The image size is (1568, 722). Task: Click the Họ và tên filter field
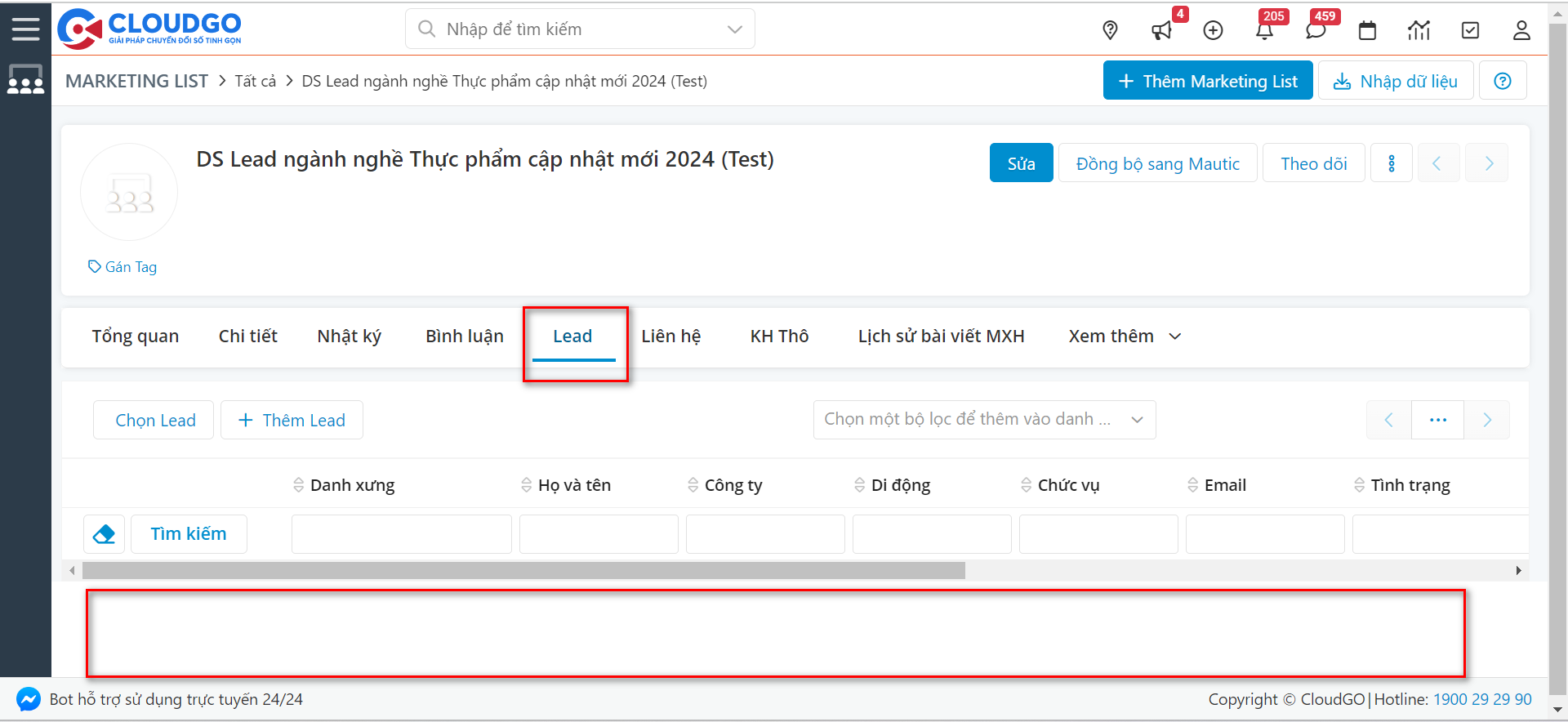click(x=599, y=534)
